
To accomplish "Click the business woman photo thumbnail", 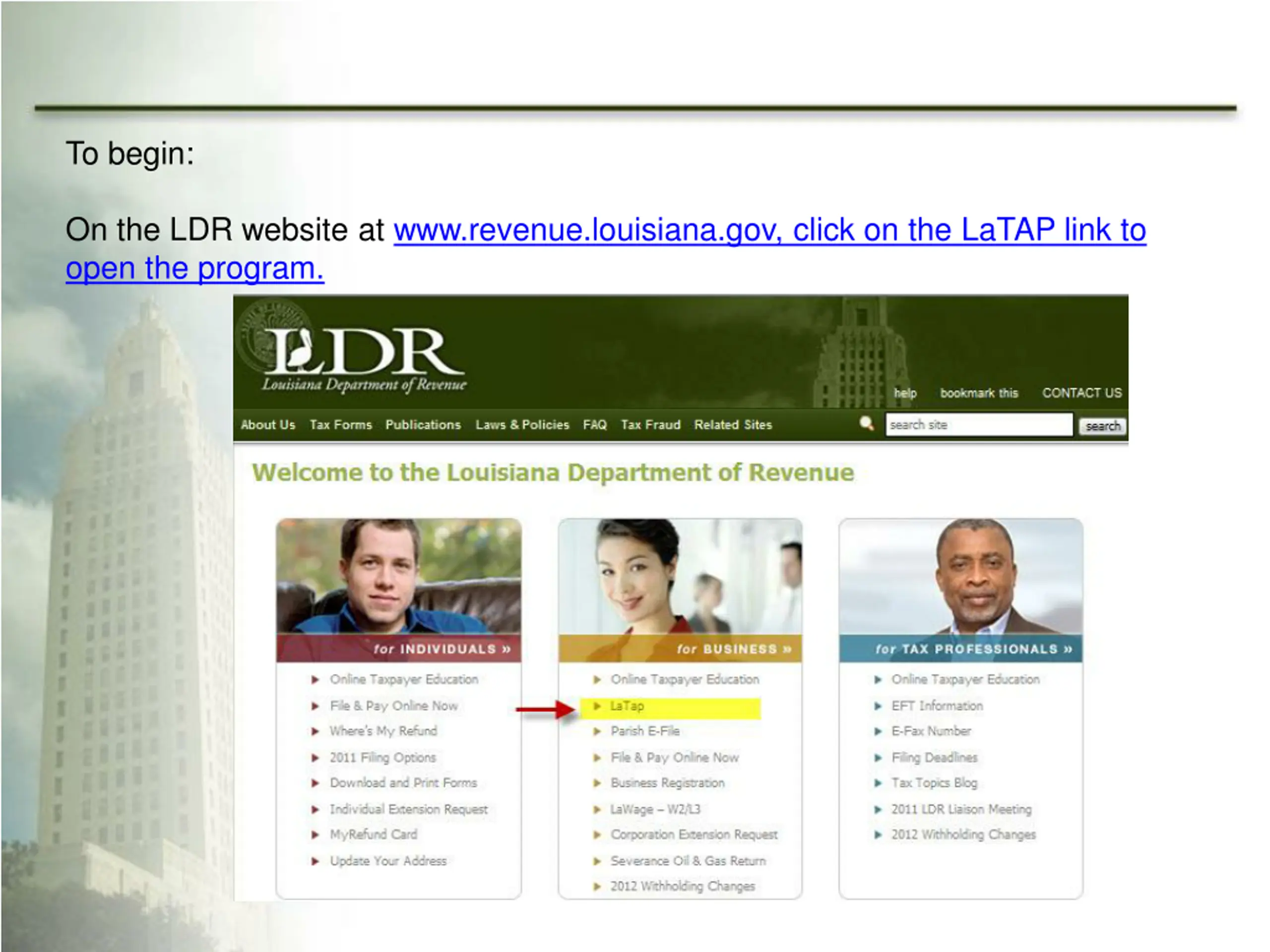I will (x=680, y=577).
